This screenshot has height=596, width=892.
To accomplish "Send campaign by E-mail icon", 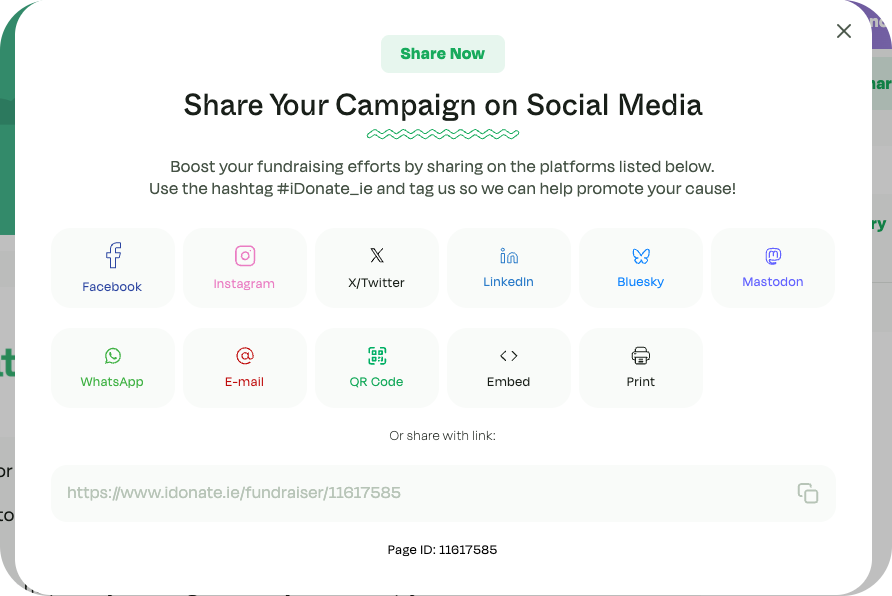I will (245, 356).
